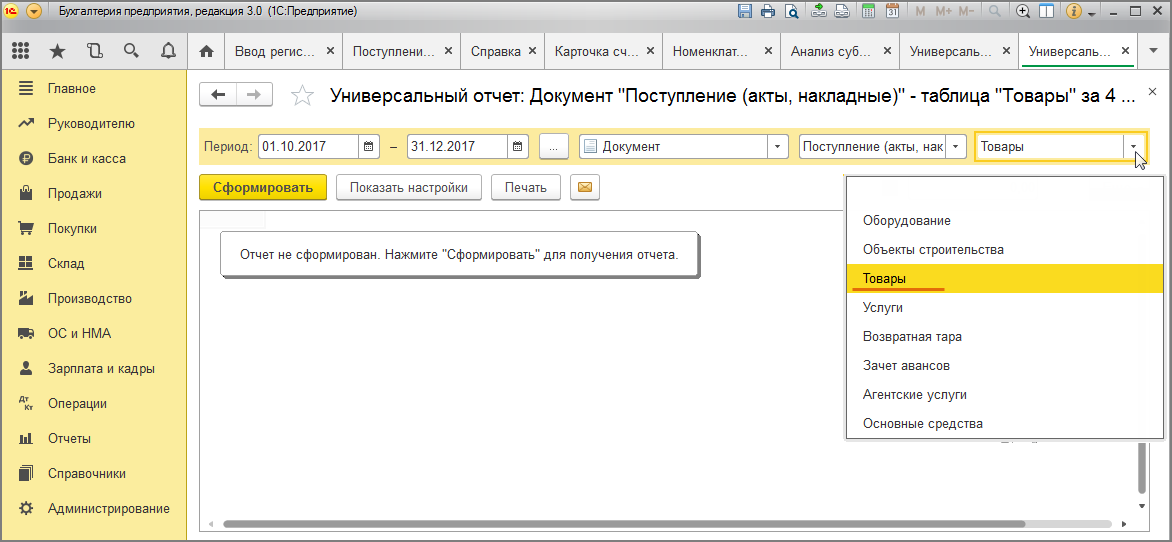Open the Продажи section
This screenshot has width=1172, height=542.
(75, 194)
